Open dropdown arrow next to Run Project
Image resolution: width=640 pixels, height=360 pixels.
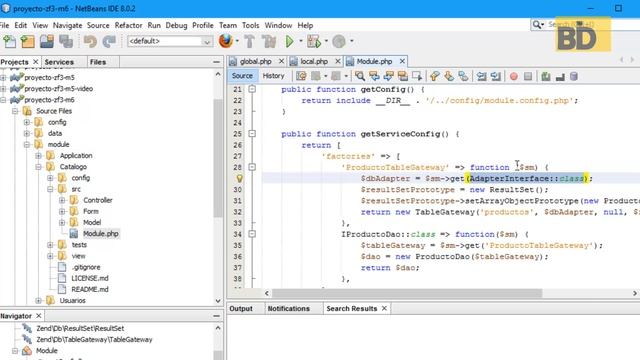301,41
